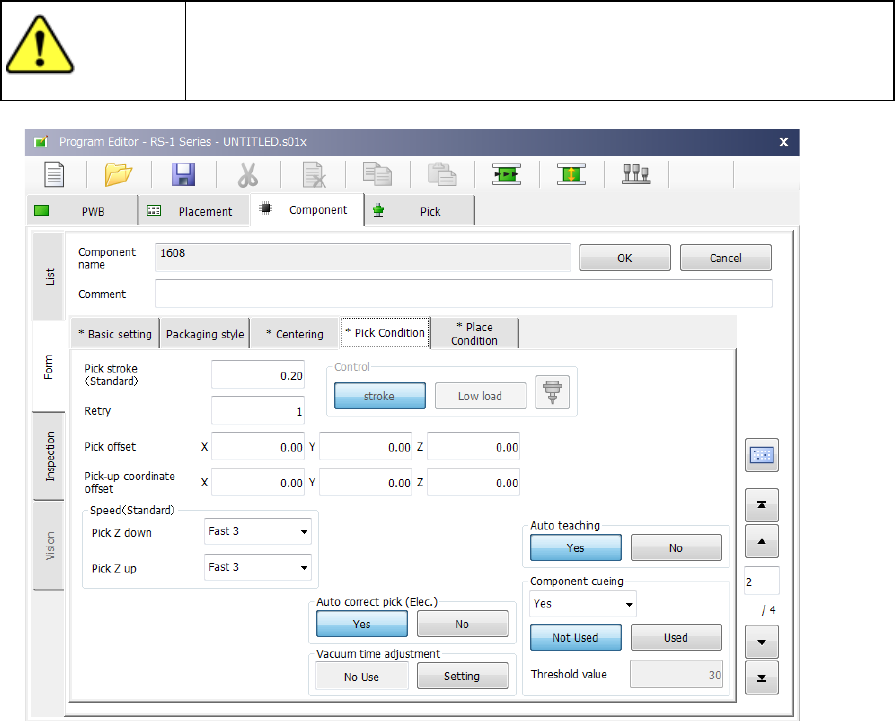This screenshot has height=721, width=895.
Task: Open the Place Condition sub-tab
Action: 475,333
